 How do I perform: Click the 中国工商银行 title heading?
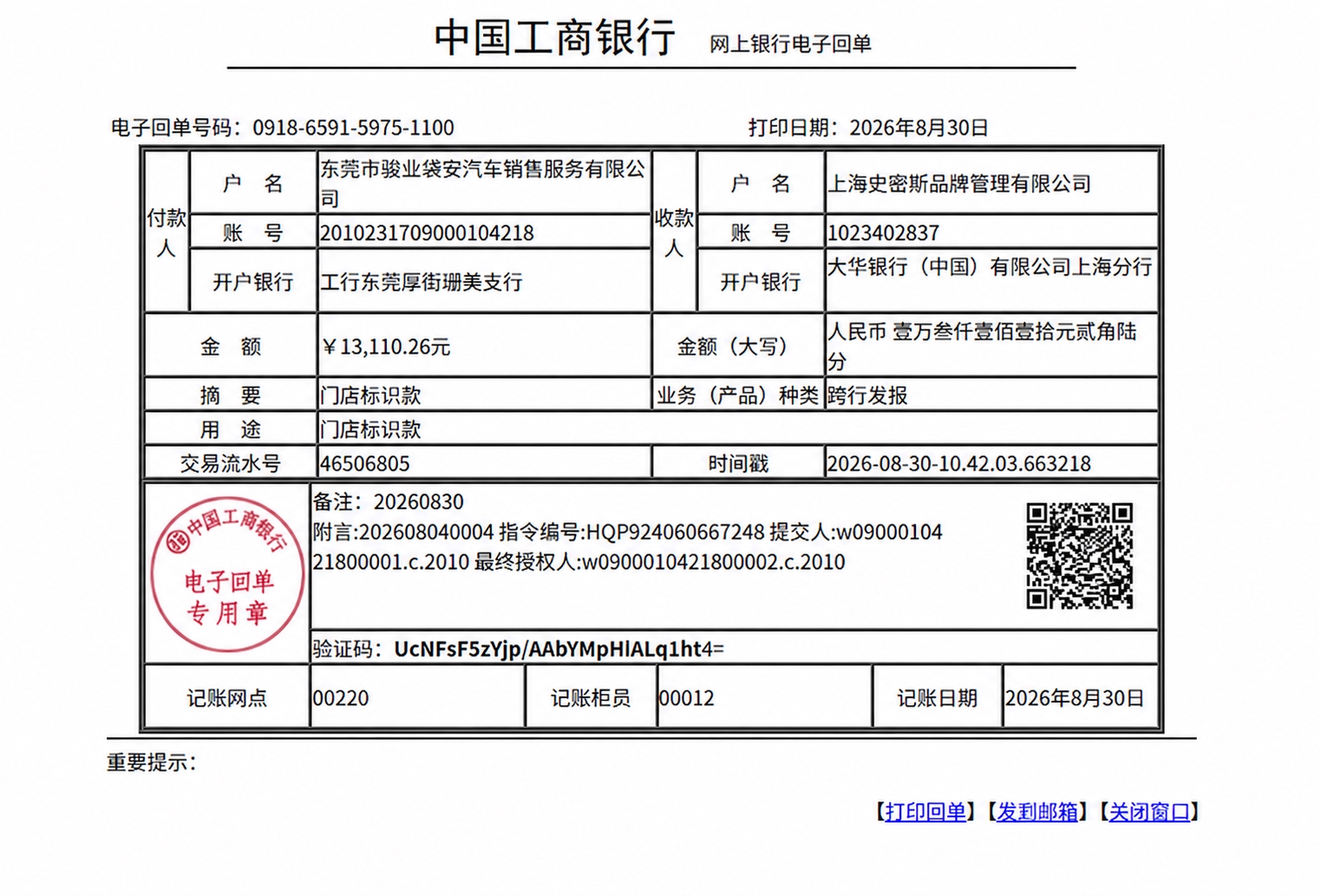(555, 37)
